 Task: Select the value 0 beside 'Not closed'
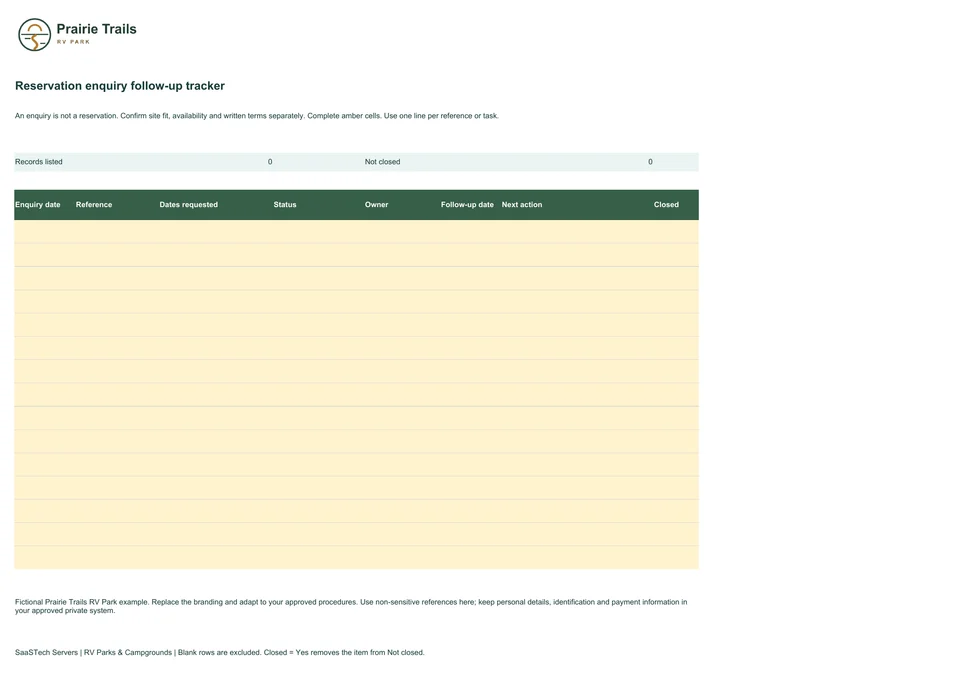pos(650,162)
